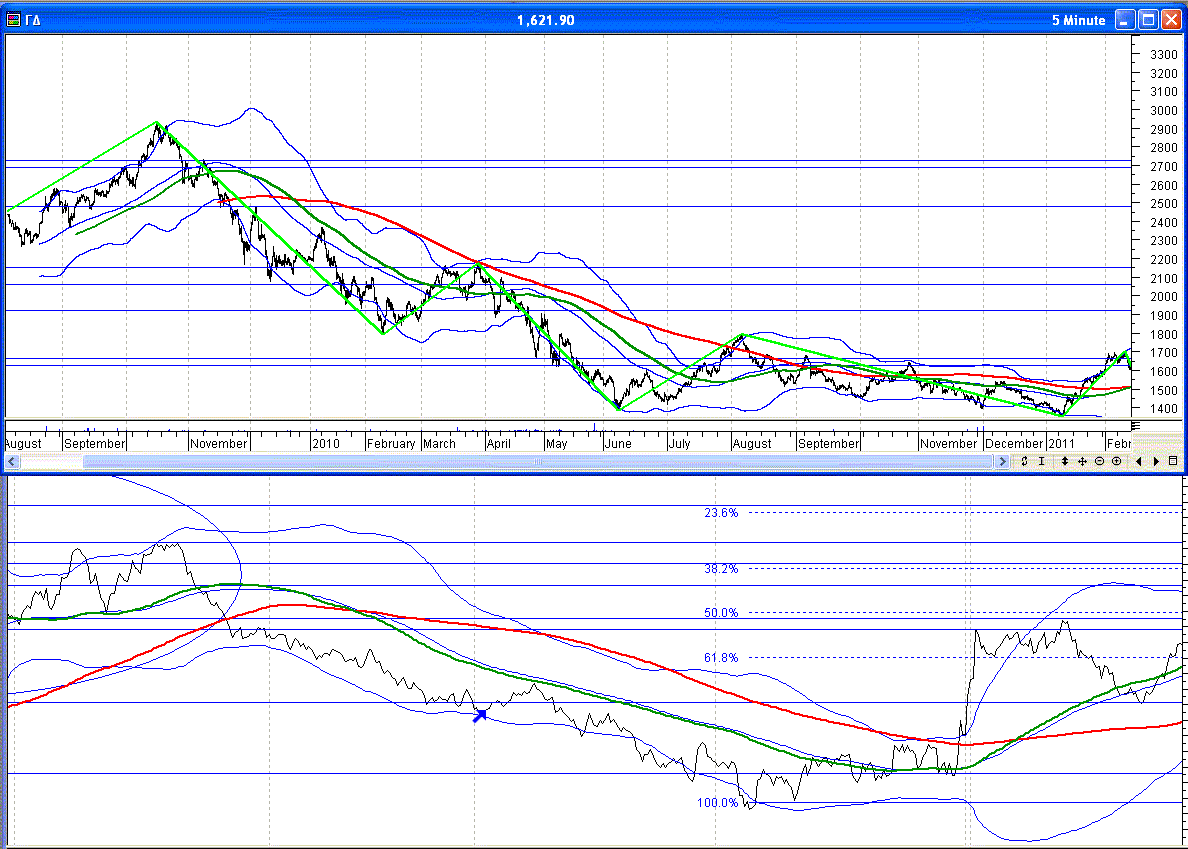Select the 100.0% Fibonacci level label

click(718, 803)
